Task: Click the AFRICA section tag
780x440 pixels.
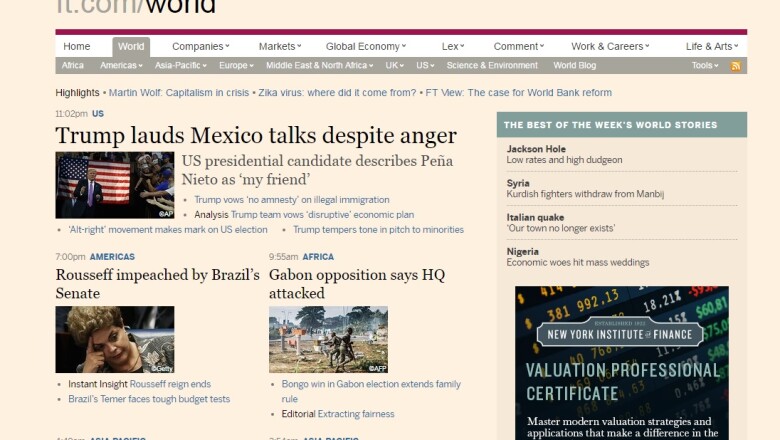Action: (318, 257)
